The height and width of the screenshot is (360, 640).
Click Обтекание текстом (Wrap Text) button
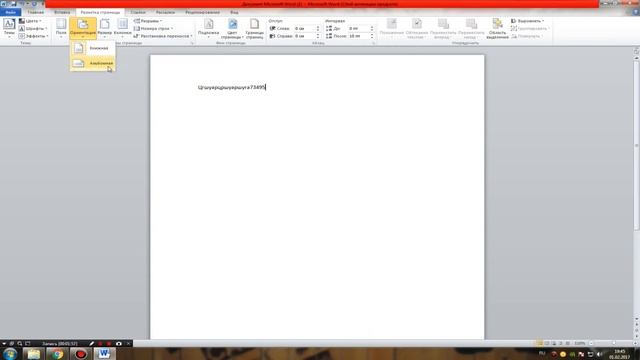[x=417, y=29]
